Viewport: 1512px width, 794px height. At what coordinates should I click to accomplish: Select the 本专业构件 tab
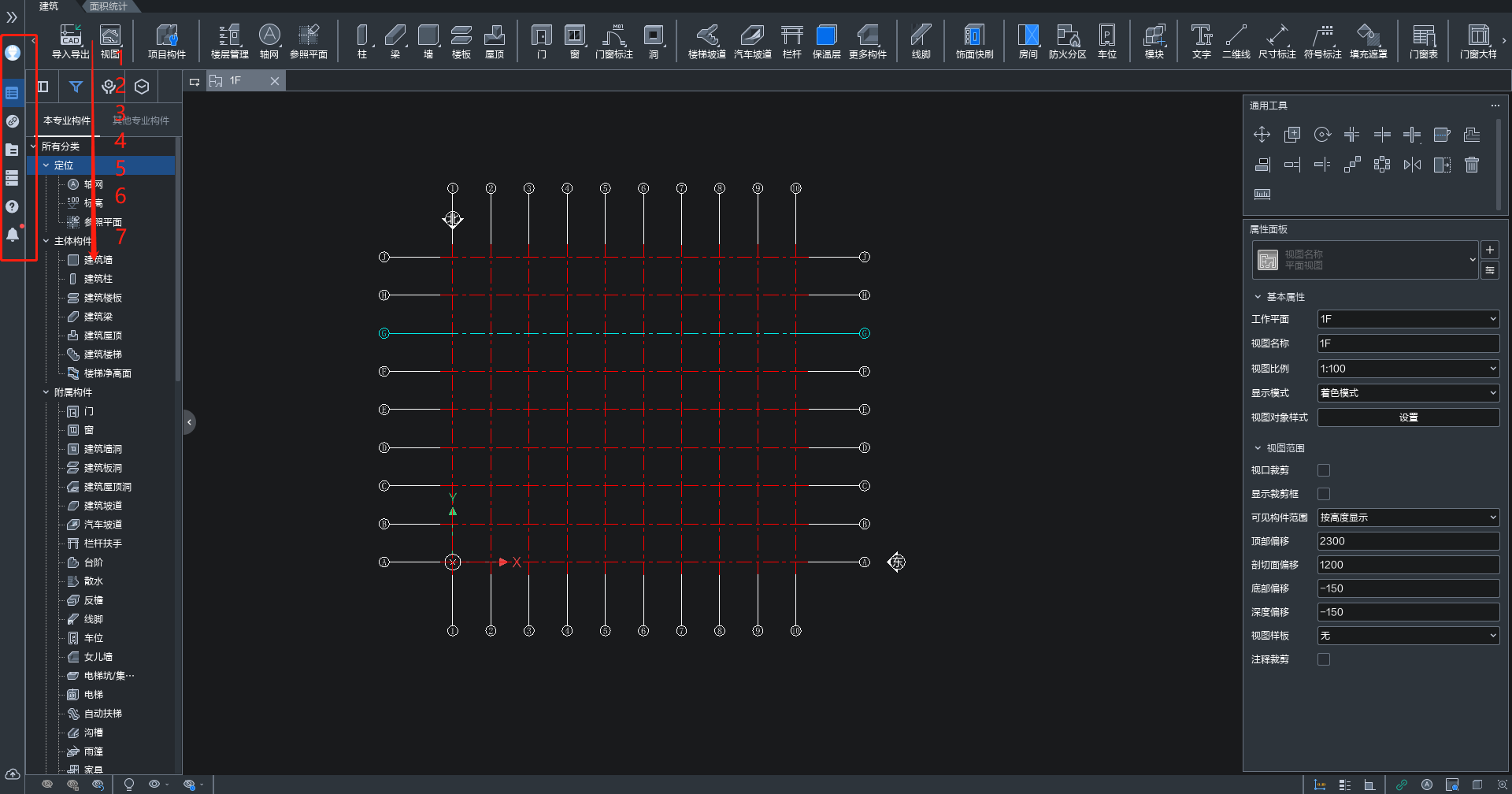tap(67, 121)
